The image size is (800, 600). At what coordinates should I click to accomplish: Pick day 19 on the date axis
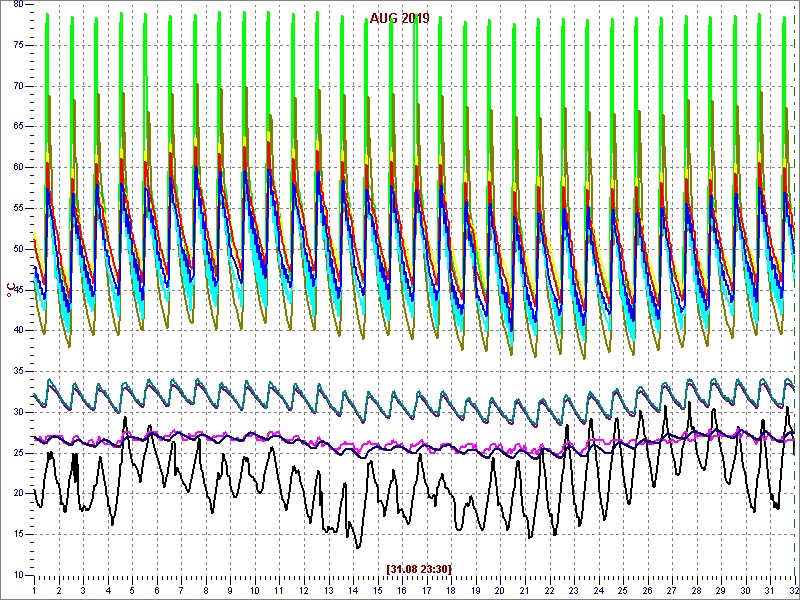coord(476,590)
